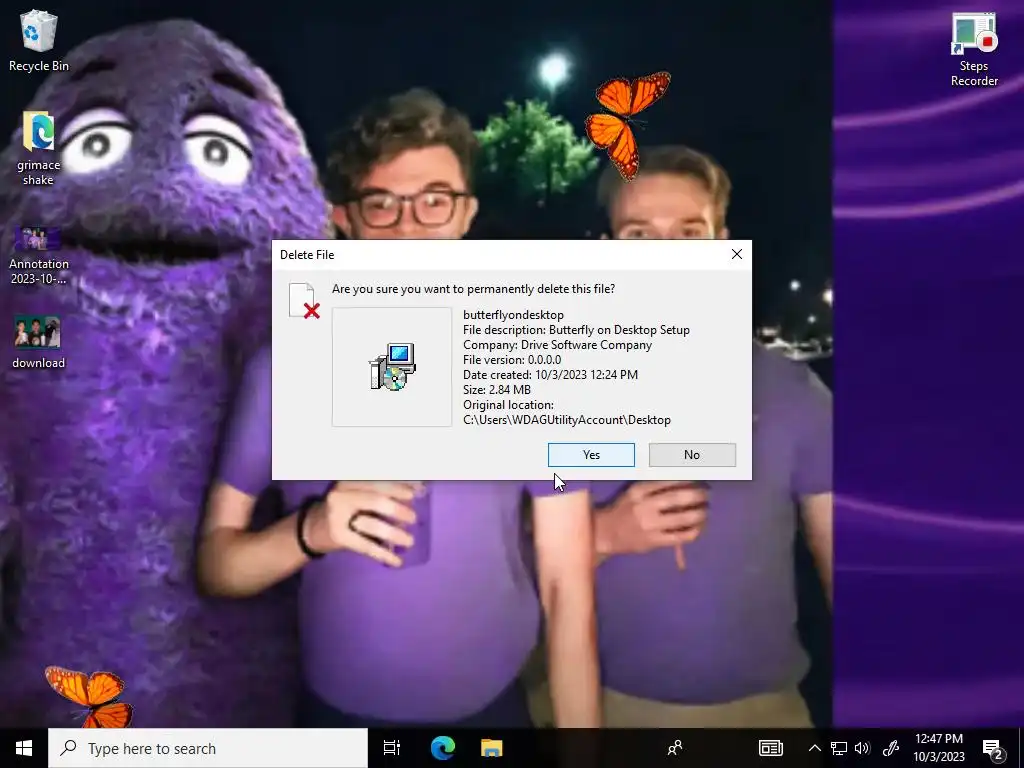Screen dimensions: 1024x768
Task: Click the 'Company: Drive Software Company' line
Action: coord(557,345)
